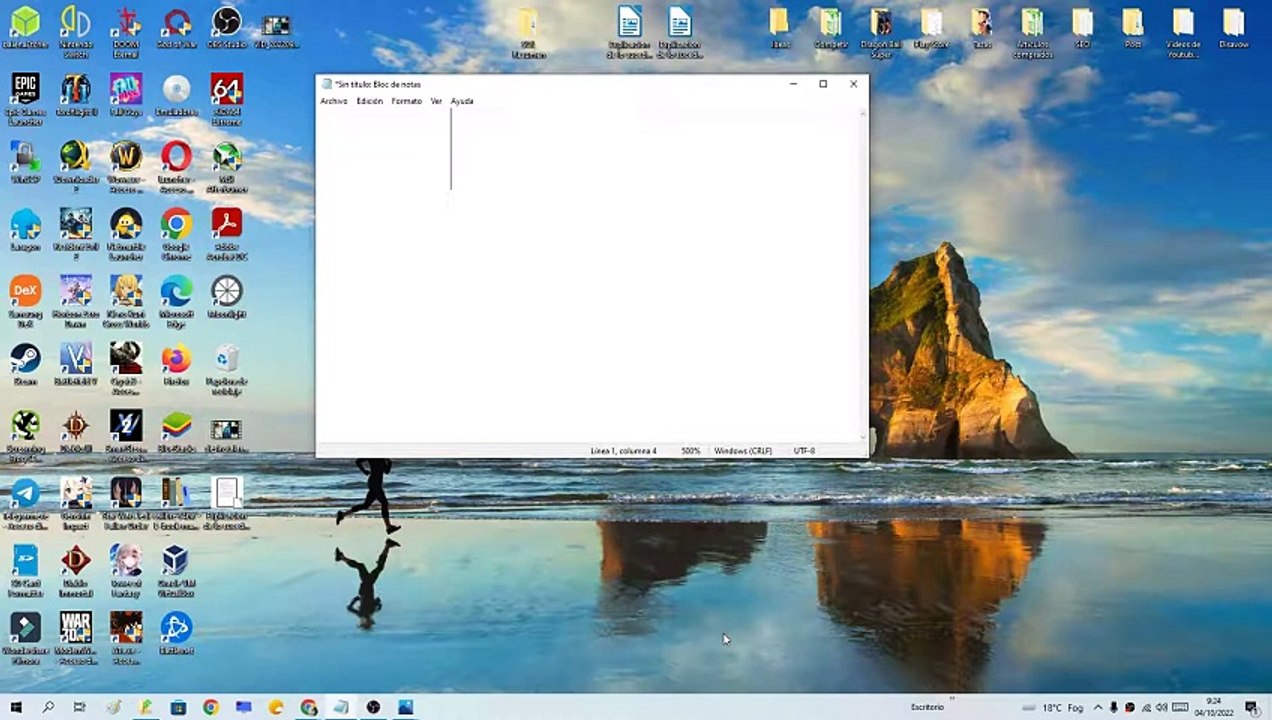Image resolution: width=1272 pixels, height=720 pixels.
Task: Select the Genshin Impact desktop icon
Action: pyautogui.click(x=76, y=503)
